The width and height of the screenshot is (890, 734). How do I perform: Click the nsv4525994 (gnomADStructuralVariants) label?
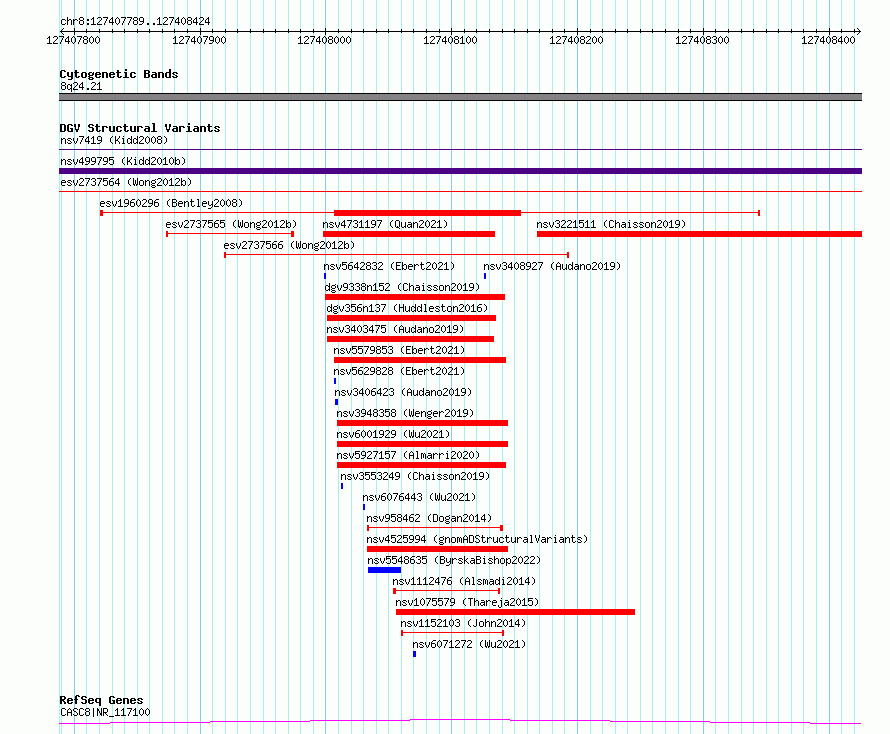[x=477, y=539]
